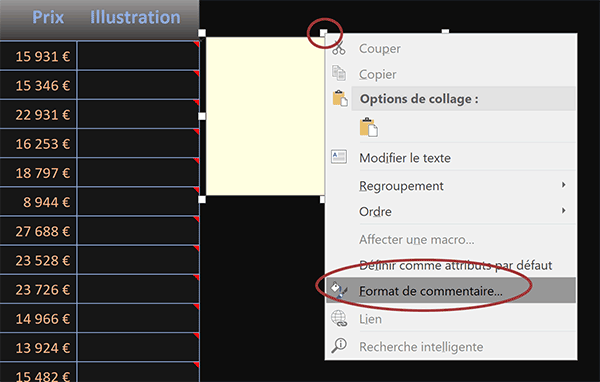
Task: Click comment box top-left corner handle
Action: (202, 33)
